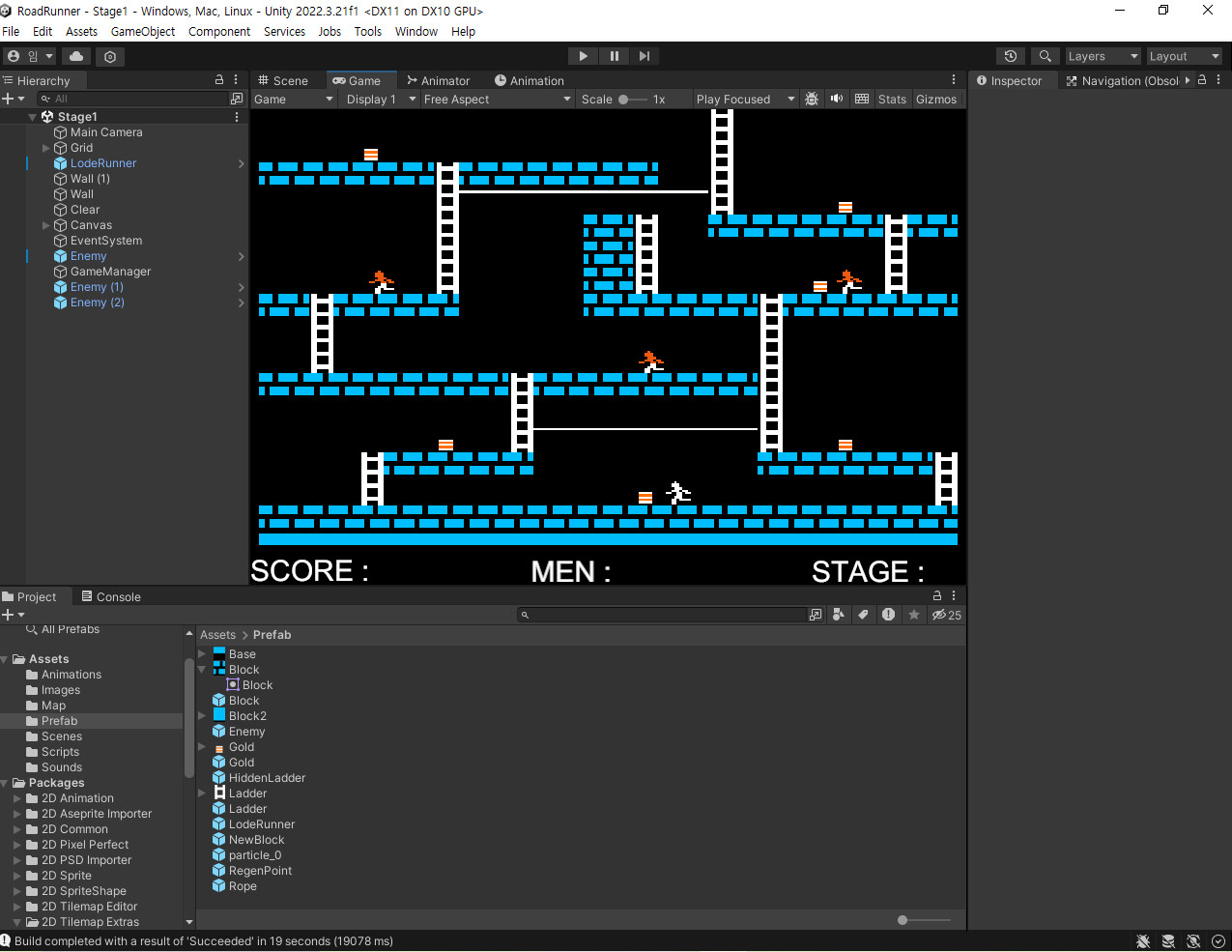This screenshot has height=952, width=1232.
Task: Open the Free Aspect resolution dropdown
Action: pos(497,99)
